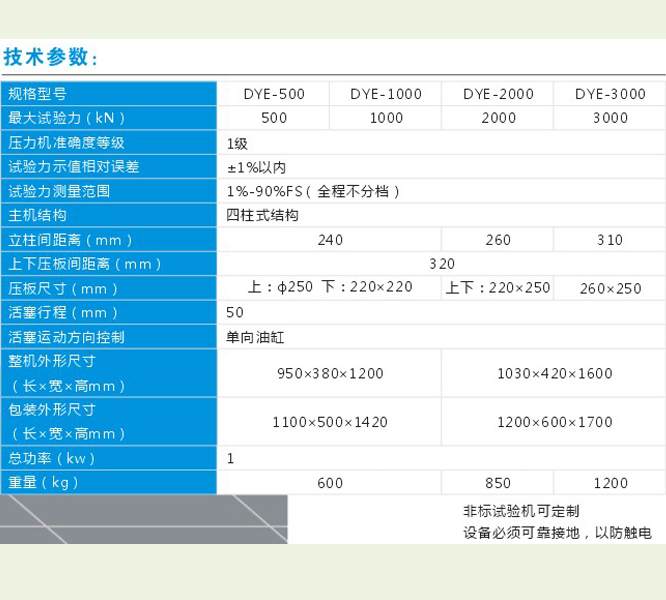Image resolution: width=666 pixels, height=600 pixels.
Task: Click the 四柱式结构 value
Action: [x=262, y=215]
